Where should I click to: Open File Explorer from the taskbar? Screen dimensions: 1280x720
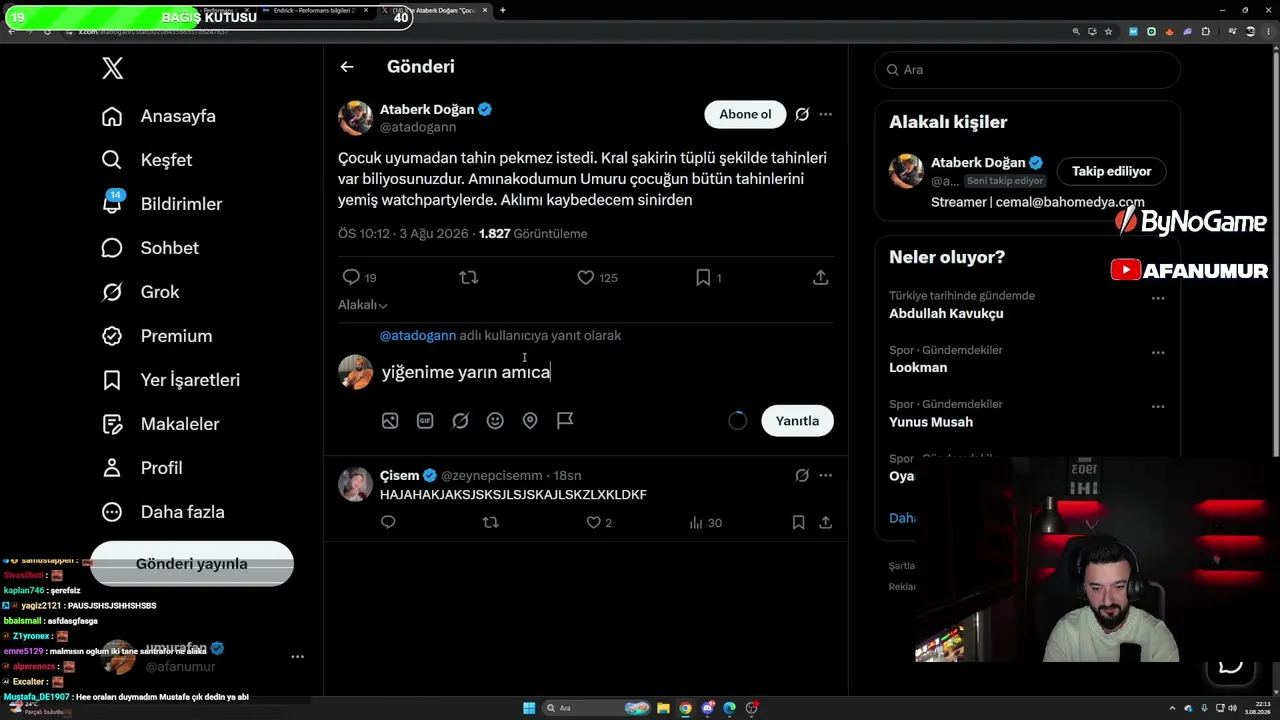663,708
